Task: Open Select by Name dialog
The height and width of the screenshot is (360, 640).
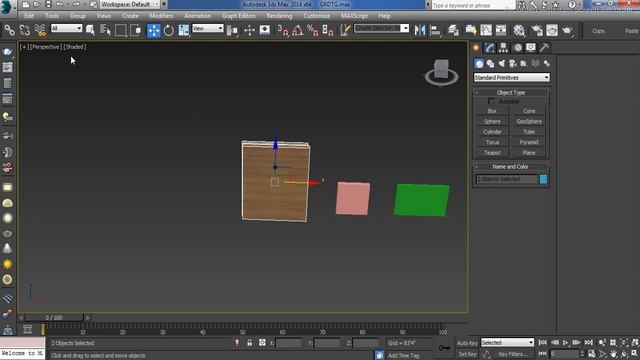Action: click(x=105, y=30)
